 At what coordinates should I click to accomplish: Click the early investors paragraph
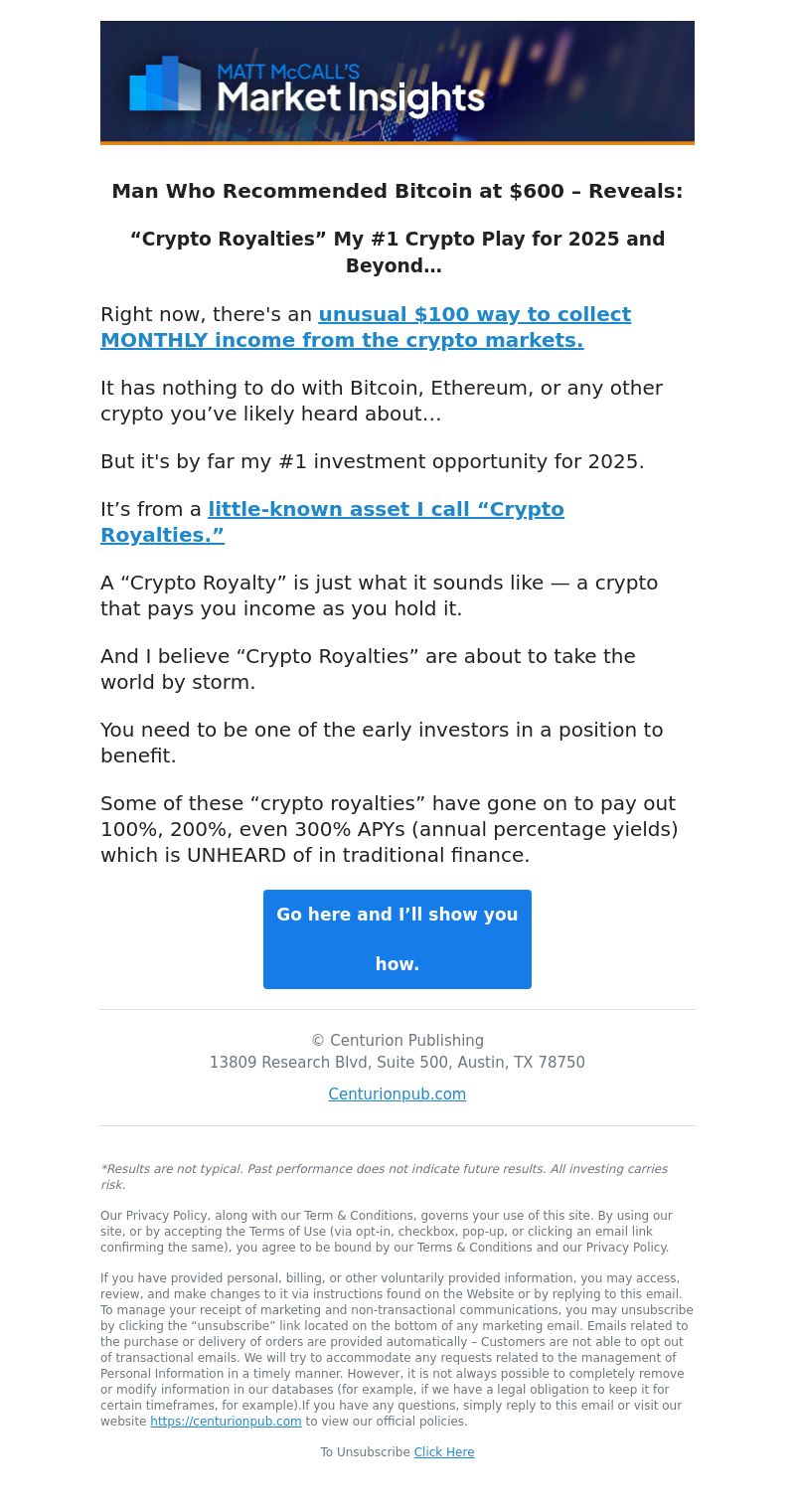point(382,743)
